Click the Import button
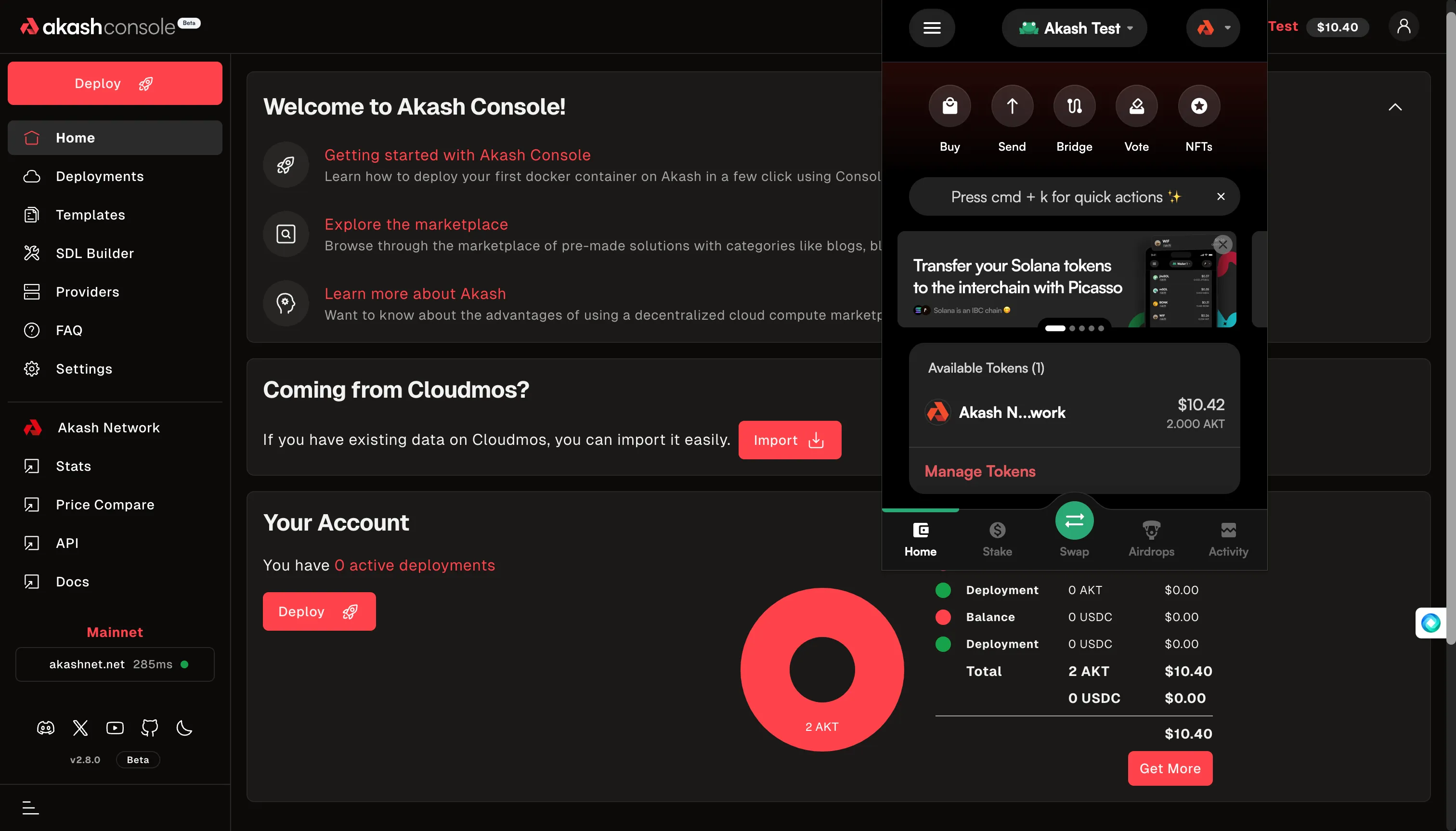 [x=789, y=440]
